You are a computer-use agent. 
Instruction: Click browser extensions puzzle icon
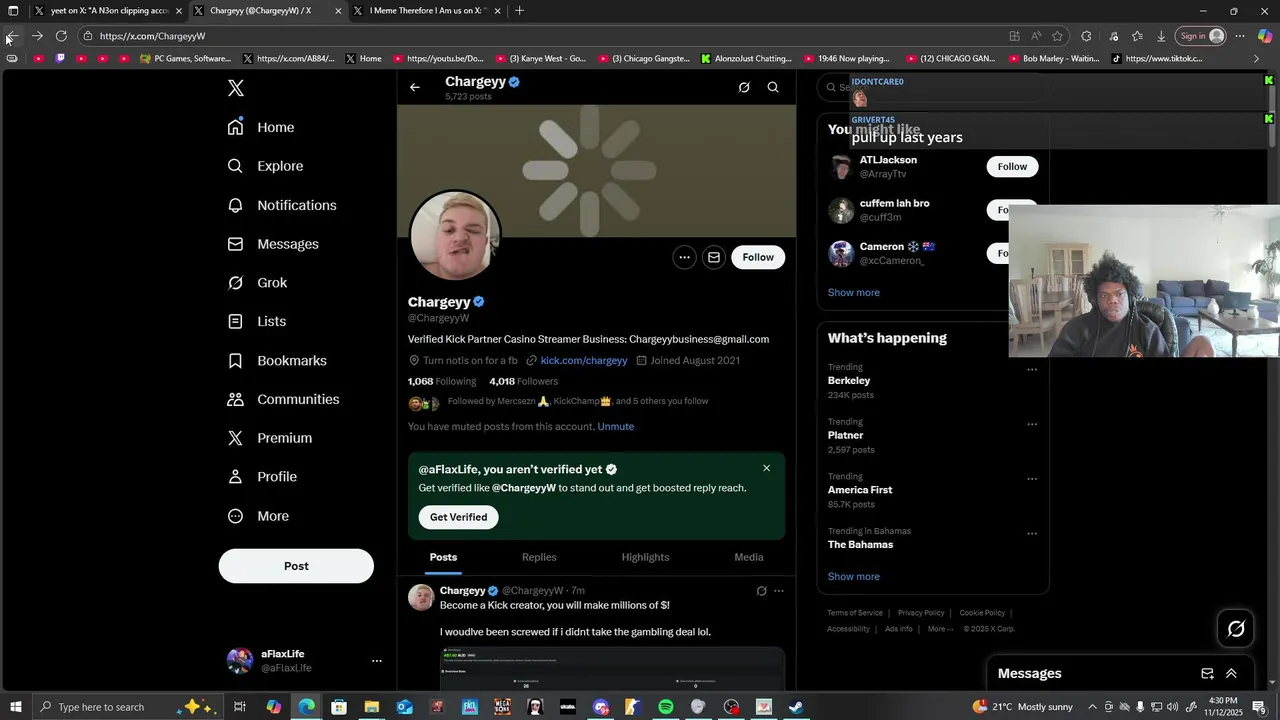pyautogui.click(x=1086, y=36)
